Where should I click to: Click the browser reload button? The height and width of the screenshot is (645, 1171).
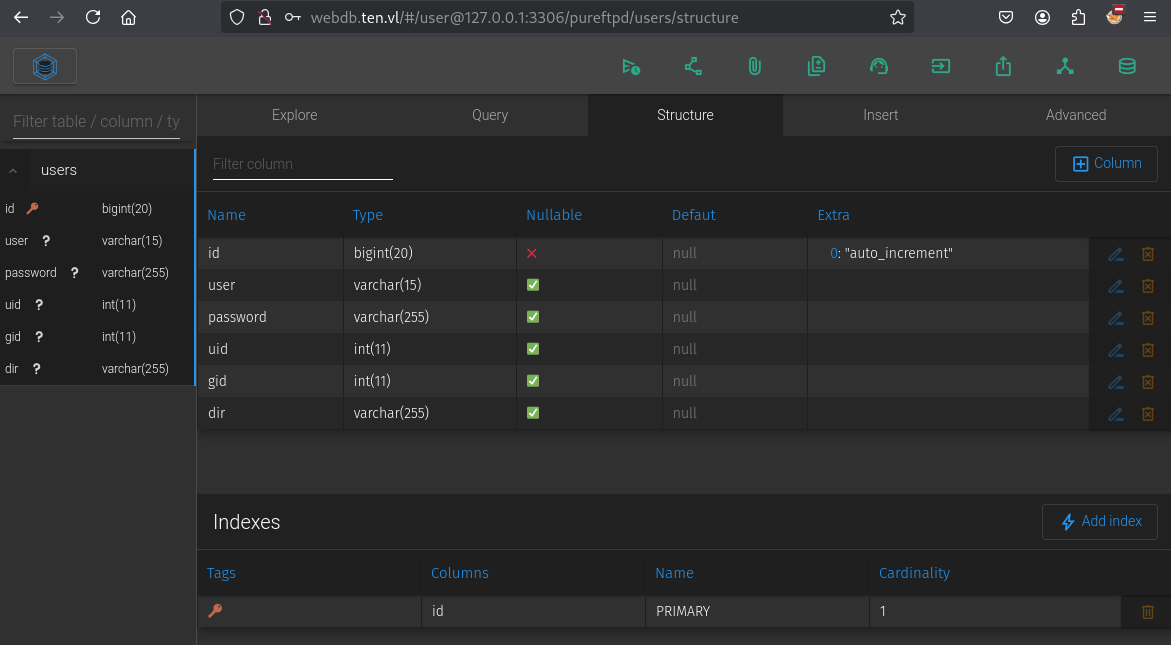coord(93,17)
